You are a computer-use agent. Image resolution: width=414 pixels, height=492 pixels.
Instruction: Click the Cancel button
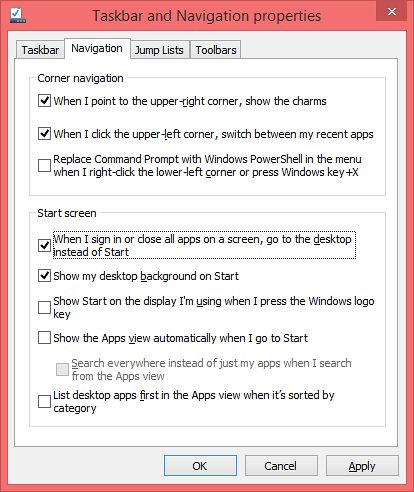click(x=281, y=466)
